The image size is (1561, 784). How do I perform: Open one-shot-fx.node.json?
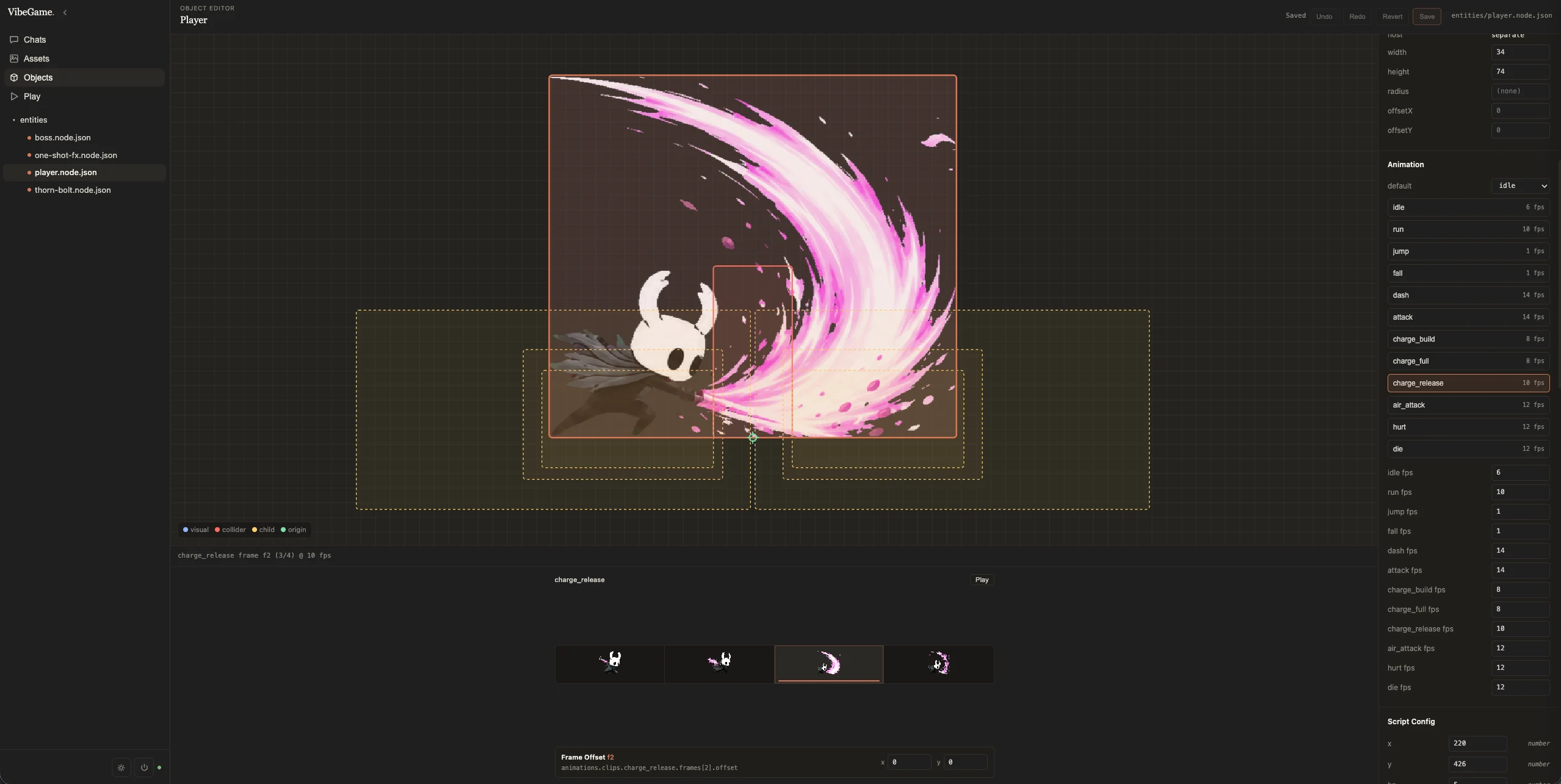[x=84, y=156]
